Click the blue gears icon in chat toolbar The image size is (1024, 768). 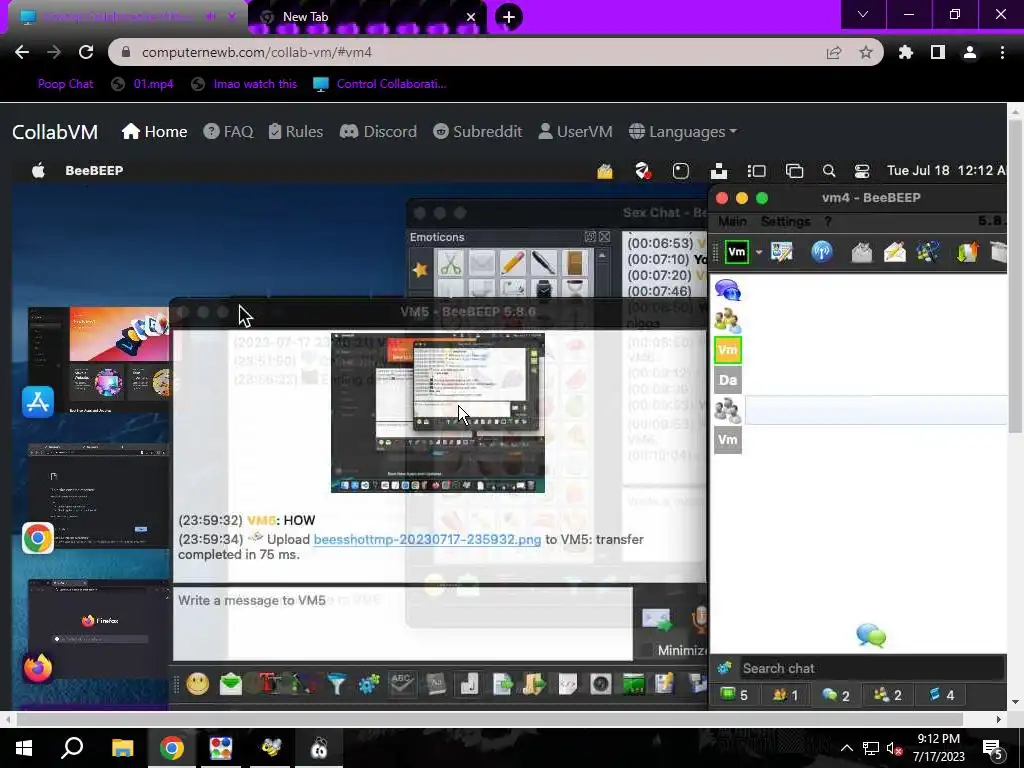[x=369, y=684]
